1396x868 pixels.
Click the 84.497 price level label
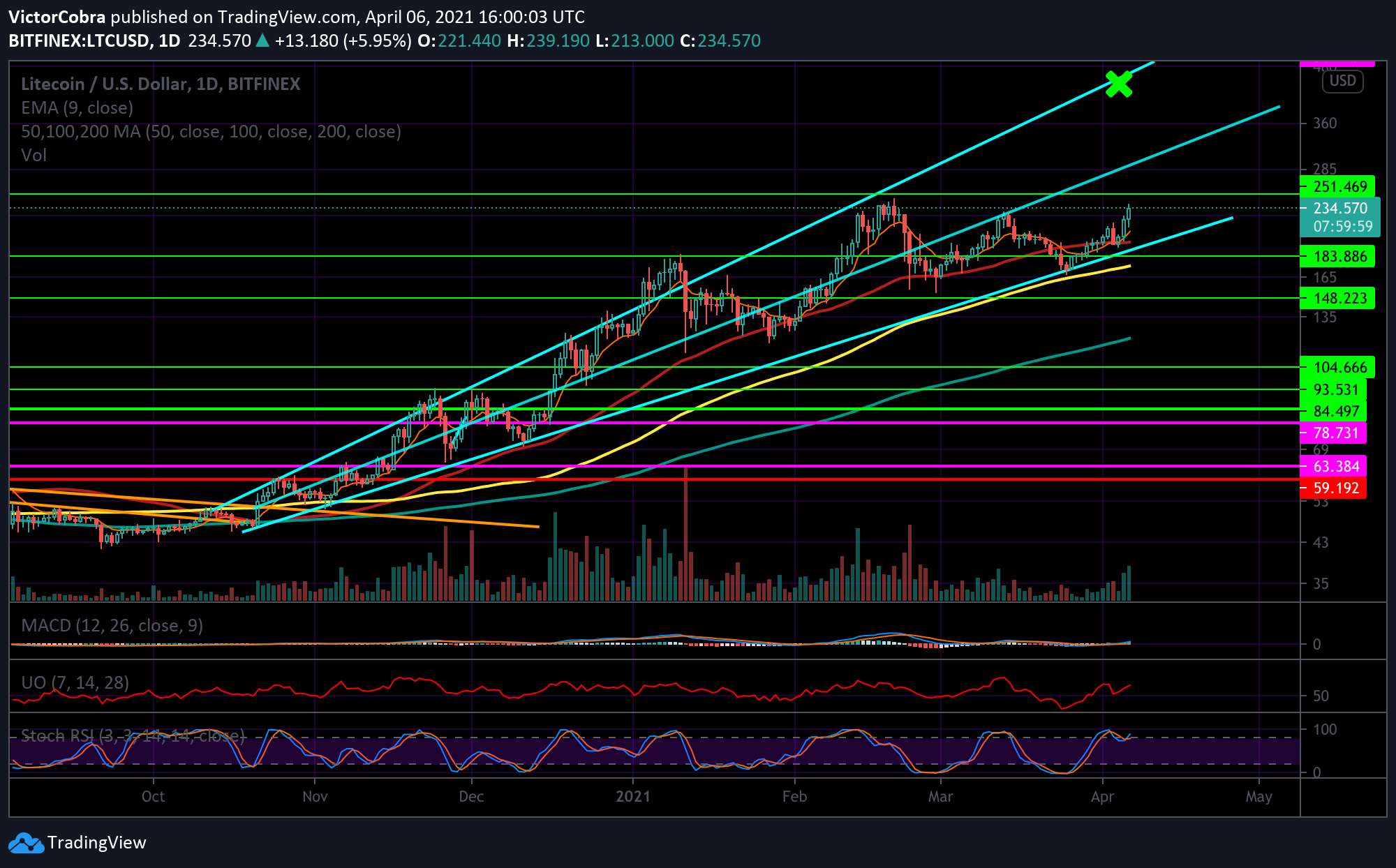(x=1333, y=411)
